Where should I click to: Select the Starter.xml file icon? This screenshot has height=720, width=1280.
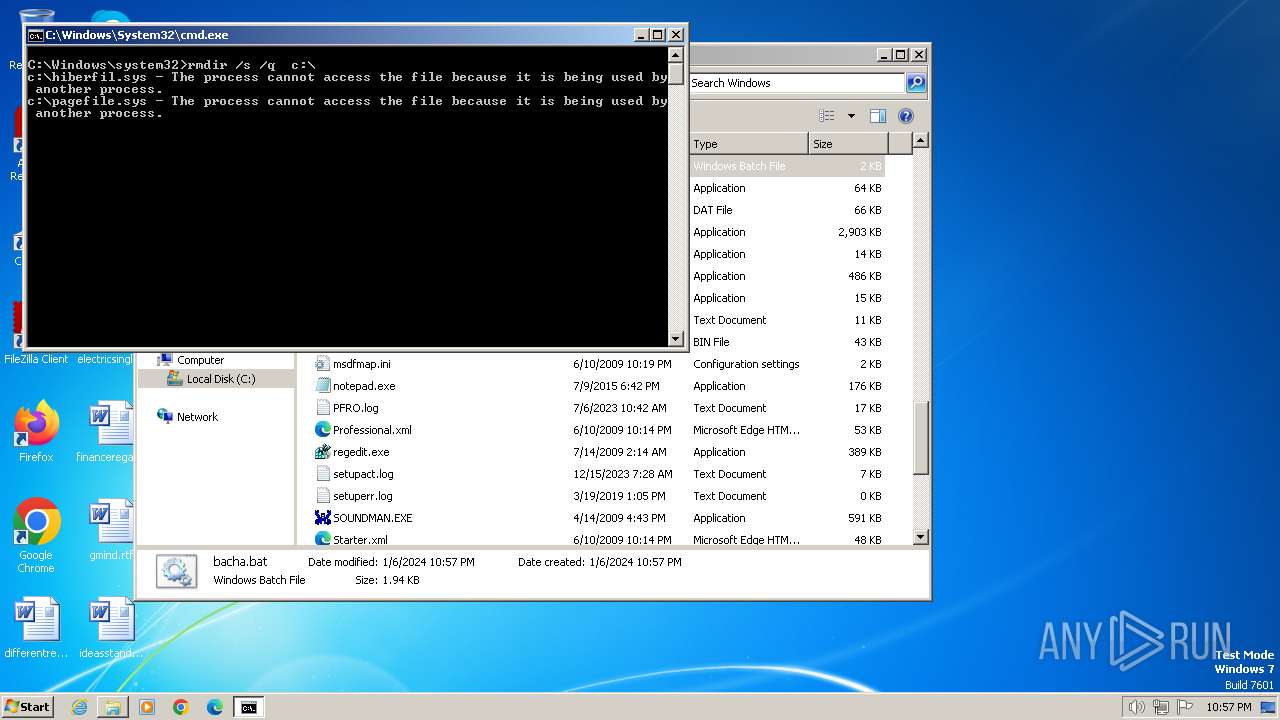(322, 539)
